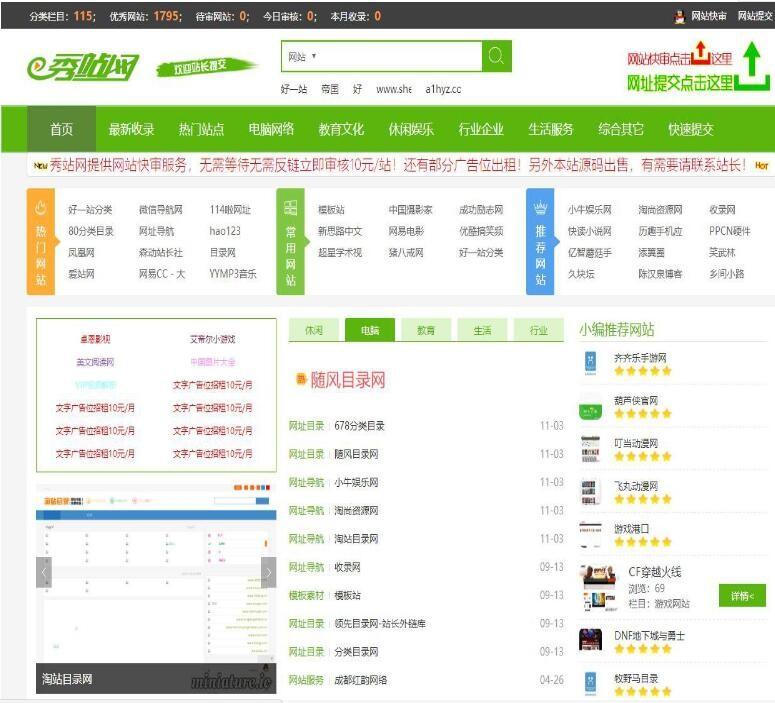Click the 齐齐乐手游网 site icon
The image size is (775, 703).
(590, 362)
